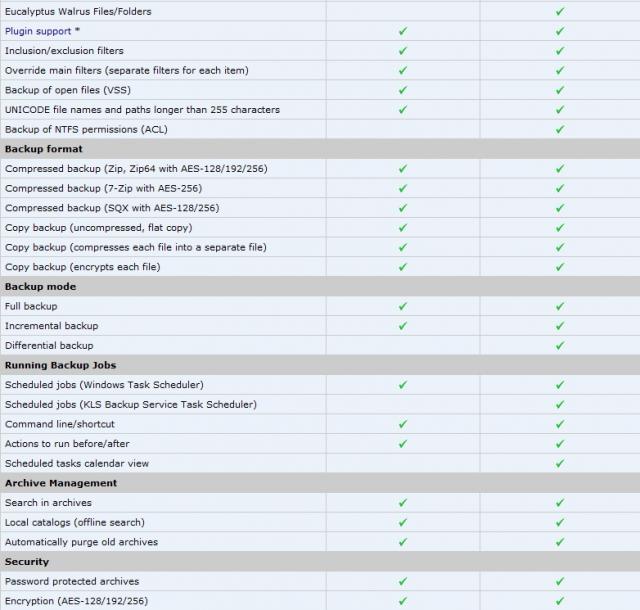Click the Security section header
The image size is (640, 610).
click(x=27, y=562)
